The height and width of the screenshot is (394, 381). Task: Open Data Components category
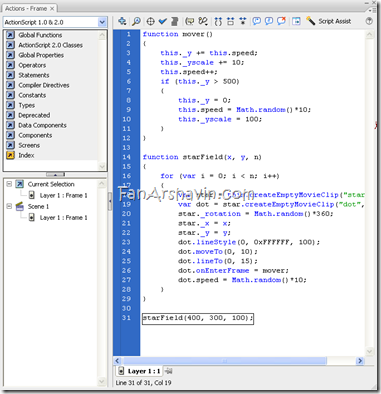point(42,125)
